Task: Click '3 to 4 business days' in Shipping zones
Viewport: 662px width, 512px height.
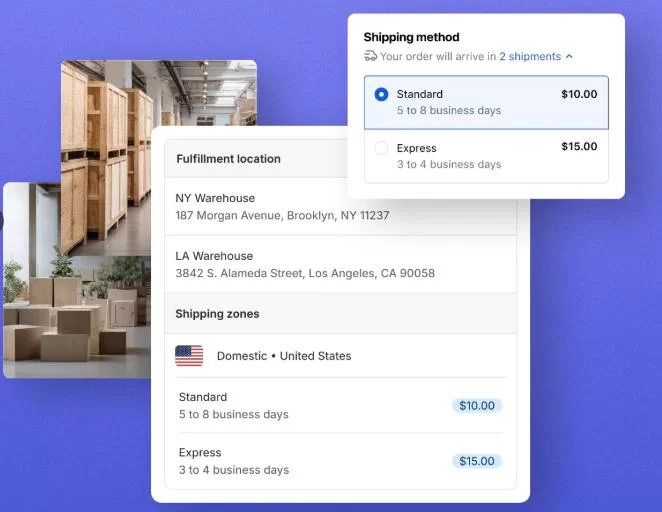Action: point(234,470)
